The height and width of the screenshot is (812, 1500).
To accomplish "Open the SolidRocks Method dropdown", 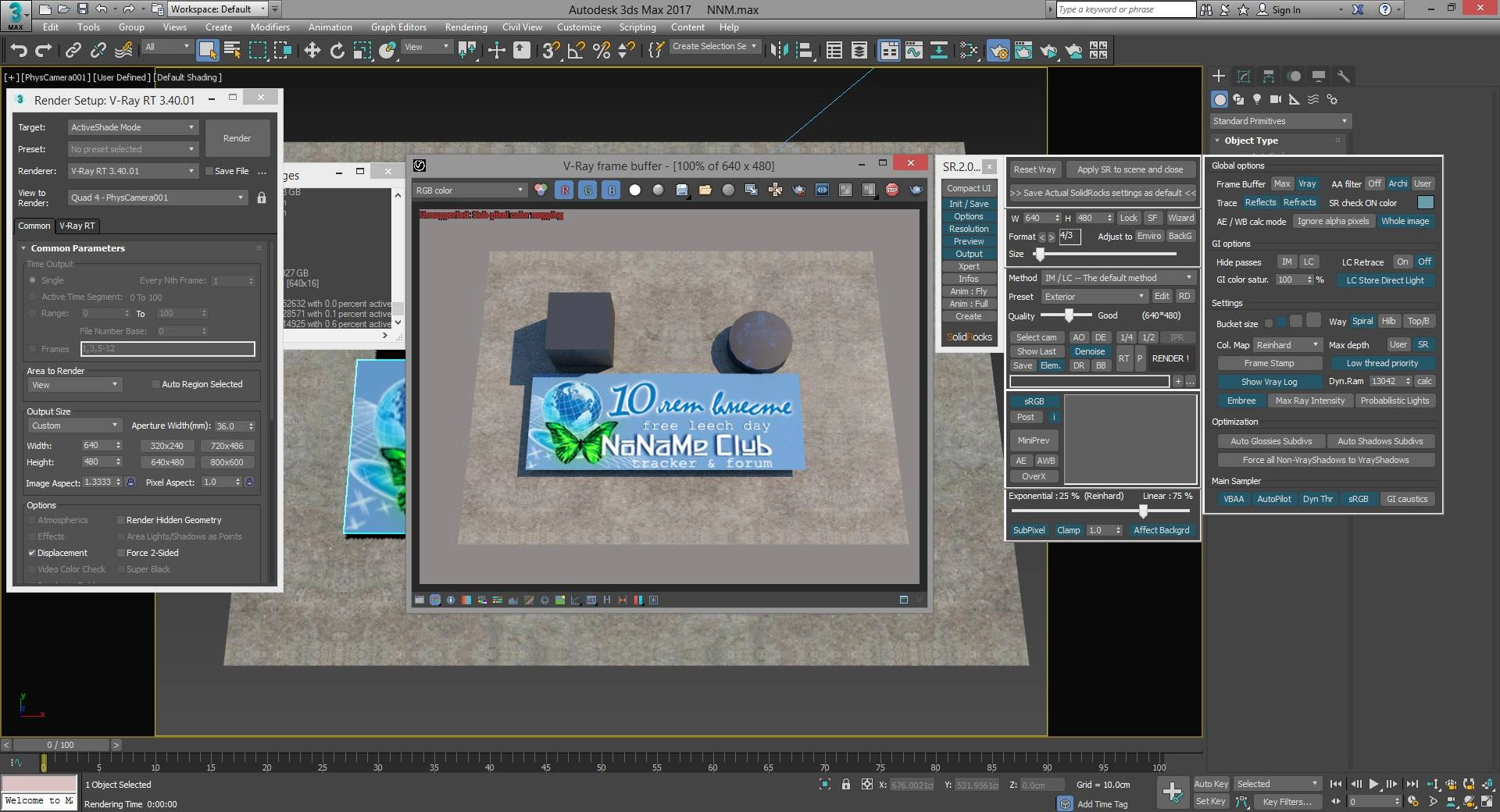I will pyautogui.click(x=1119, y=278).
